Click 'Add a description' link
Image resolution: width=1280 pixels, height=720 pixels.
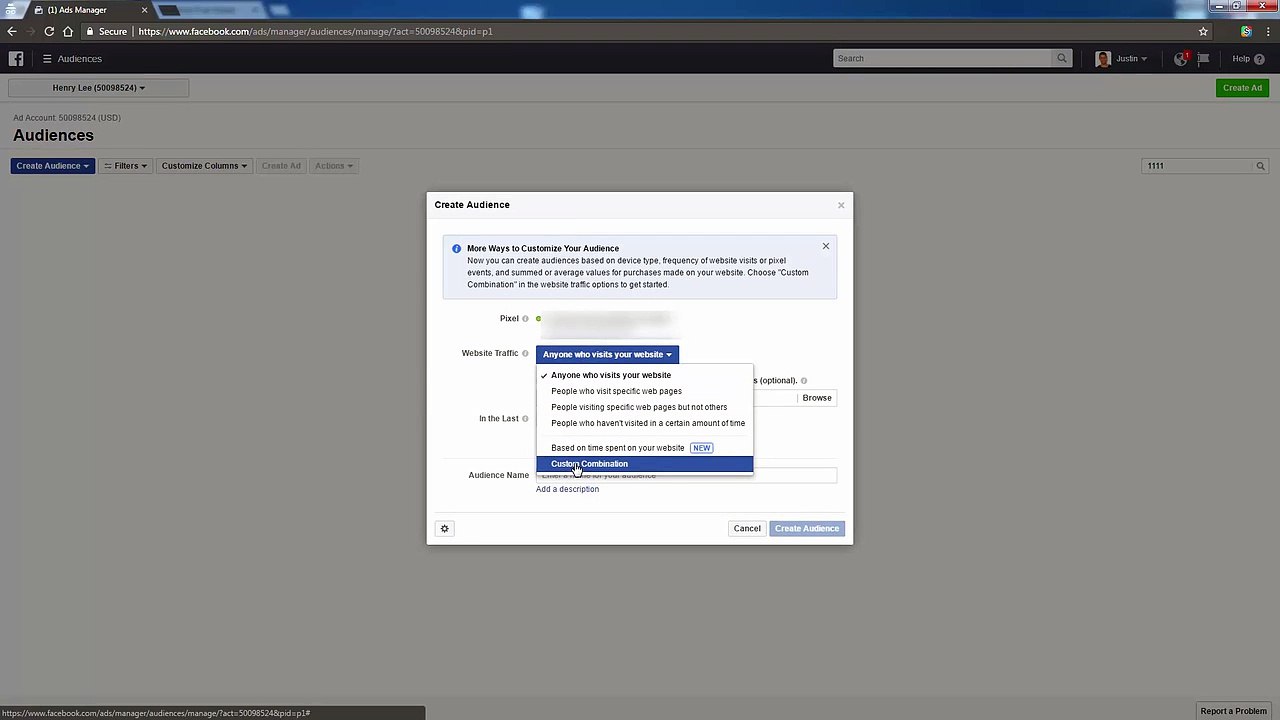click(567, 489)
